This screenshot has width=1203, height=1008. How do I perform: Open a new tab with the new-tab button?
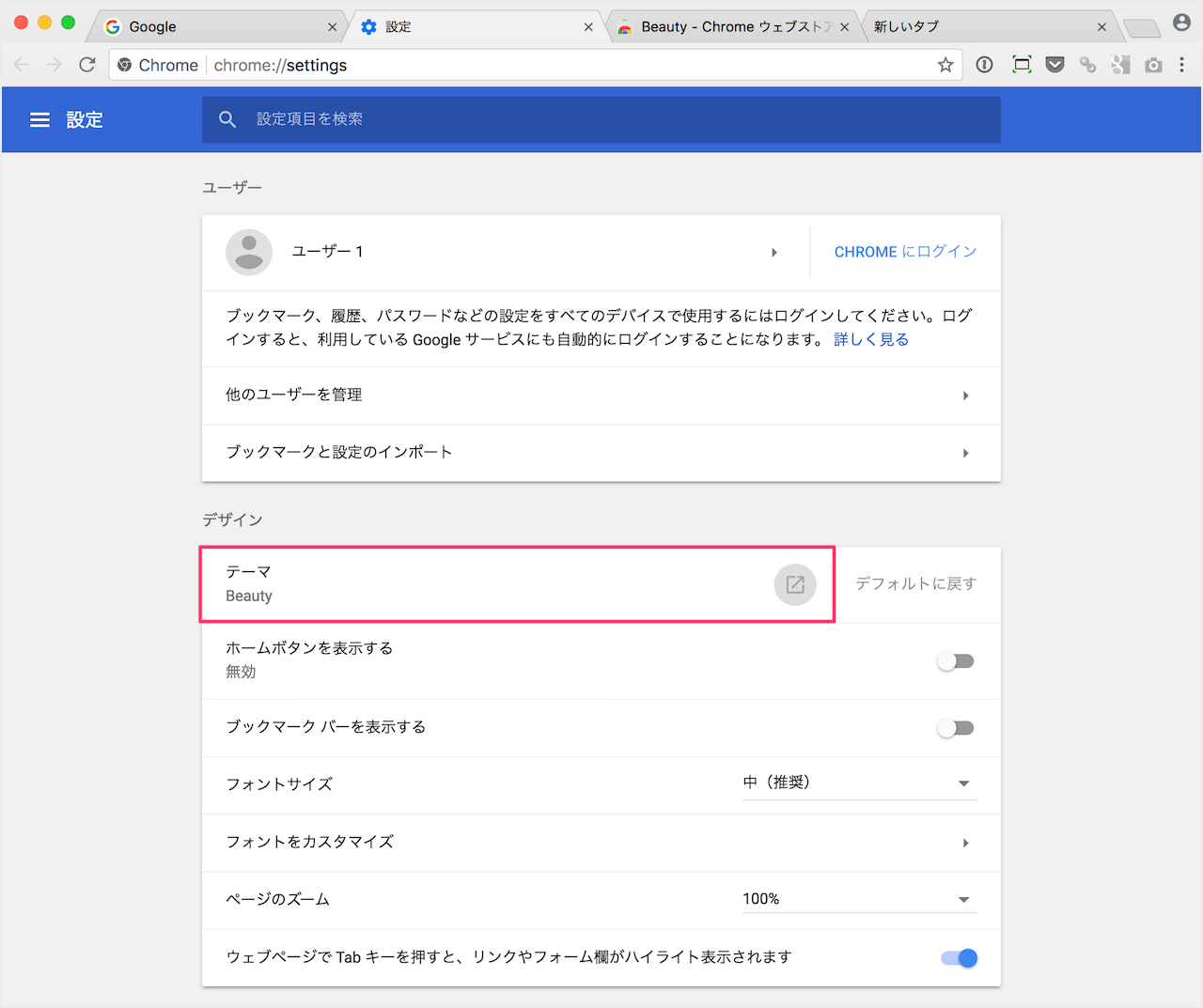(x=1142, y=28)
